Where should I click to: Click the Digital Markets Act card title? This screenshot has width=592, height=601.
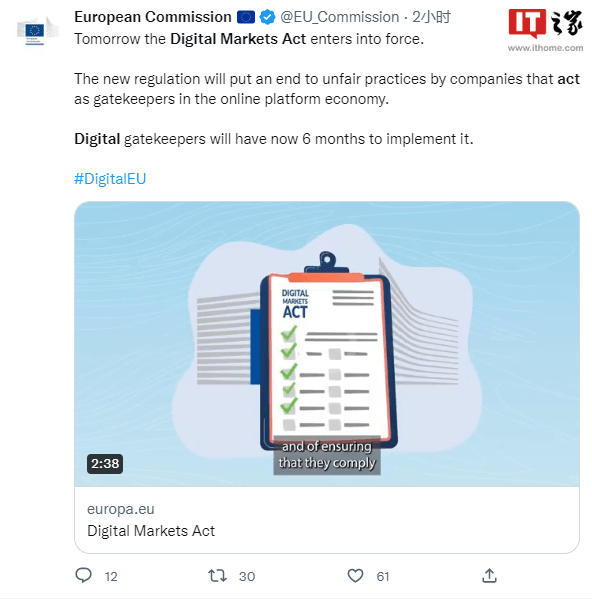(151, 531)
